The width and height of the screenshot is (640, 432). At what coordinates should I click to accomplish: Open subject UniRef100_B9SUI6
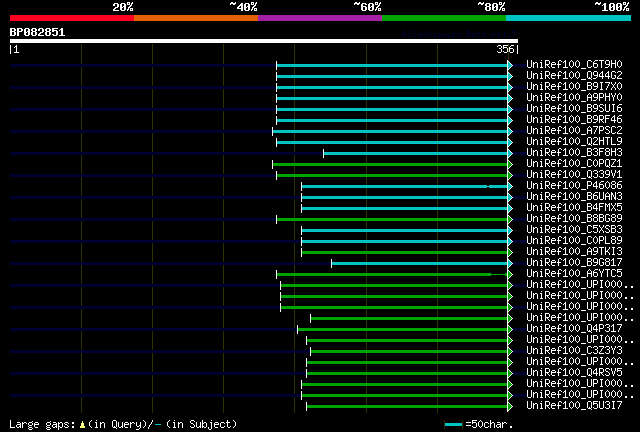[x=574, y=109]
